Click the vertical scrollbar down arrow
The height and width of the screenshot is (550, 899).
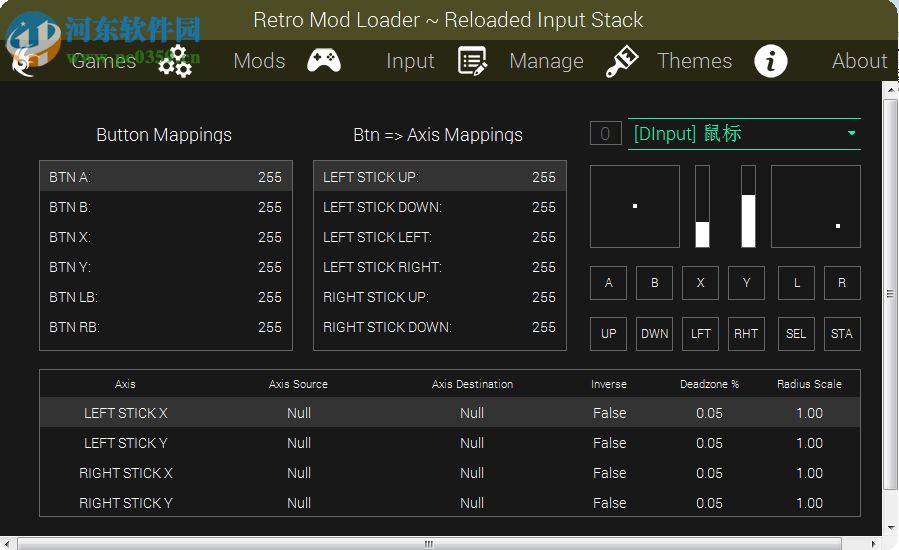click(x=890, y=528)
